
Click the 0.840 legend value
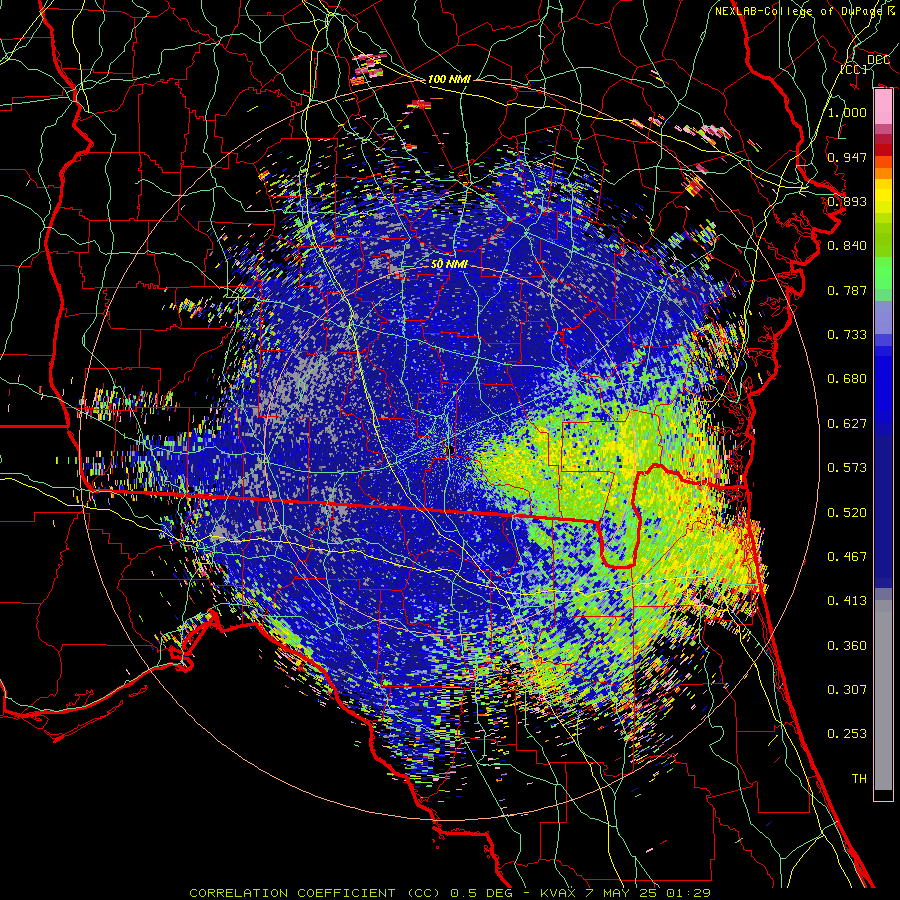847,246
